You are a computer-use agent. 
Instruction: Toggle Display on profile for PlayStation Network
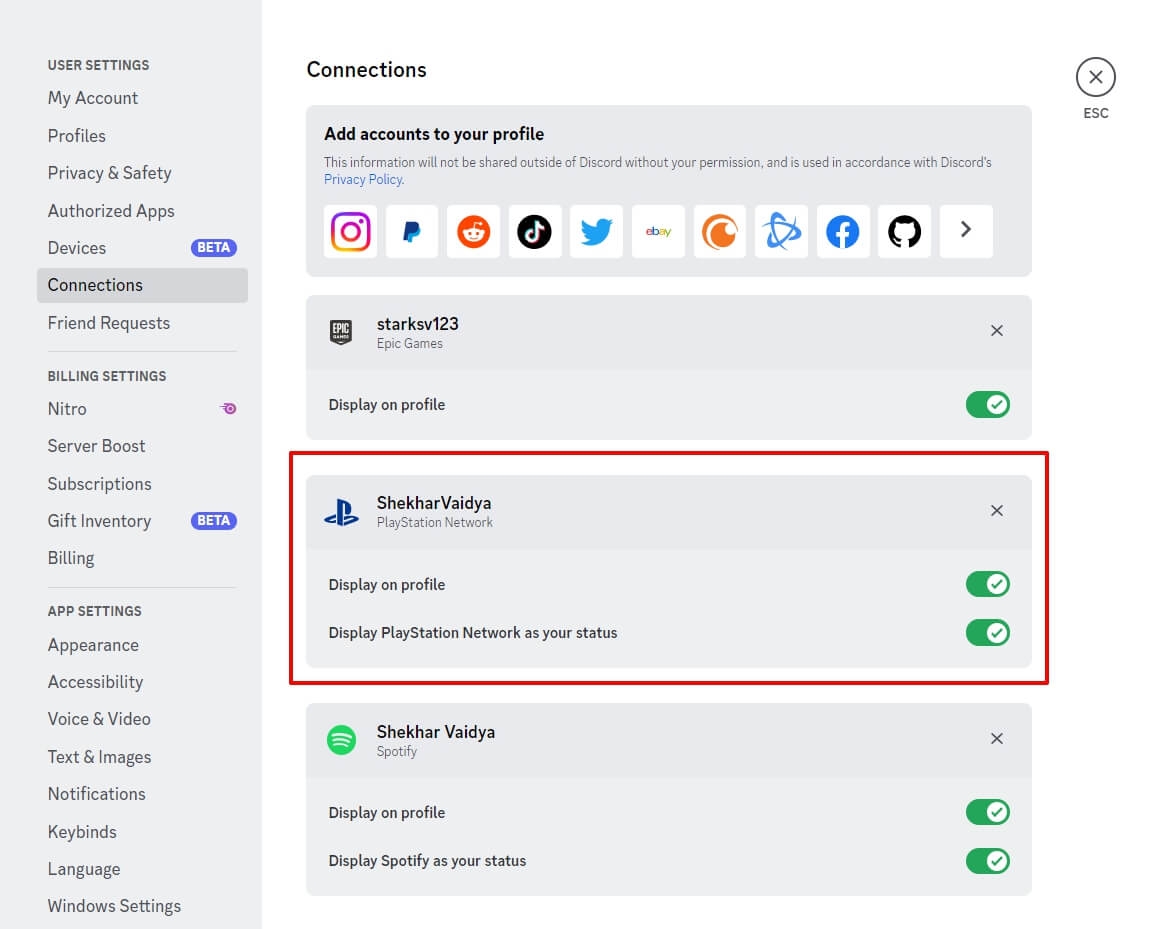[988, 584]
